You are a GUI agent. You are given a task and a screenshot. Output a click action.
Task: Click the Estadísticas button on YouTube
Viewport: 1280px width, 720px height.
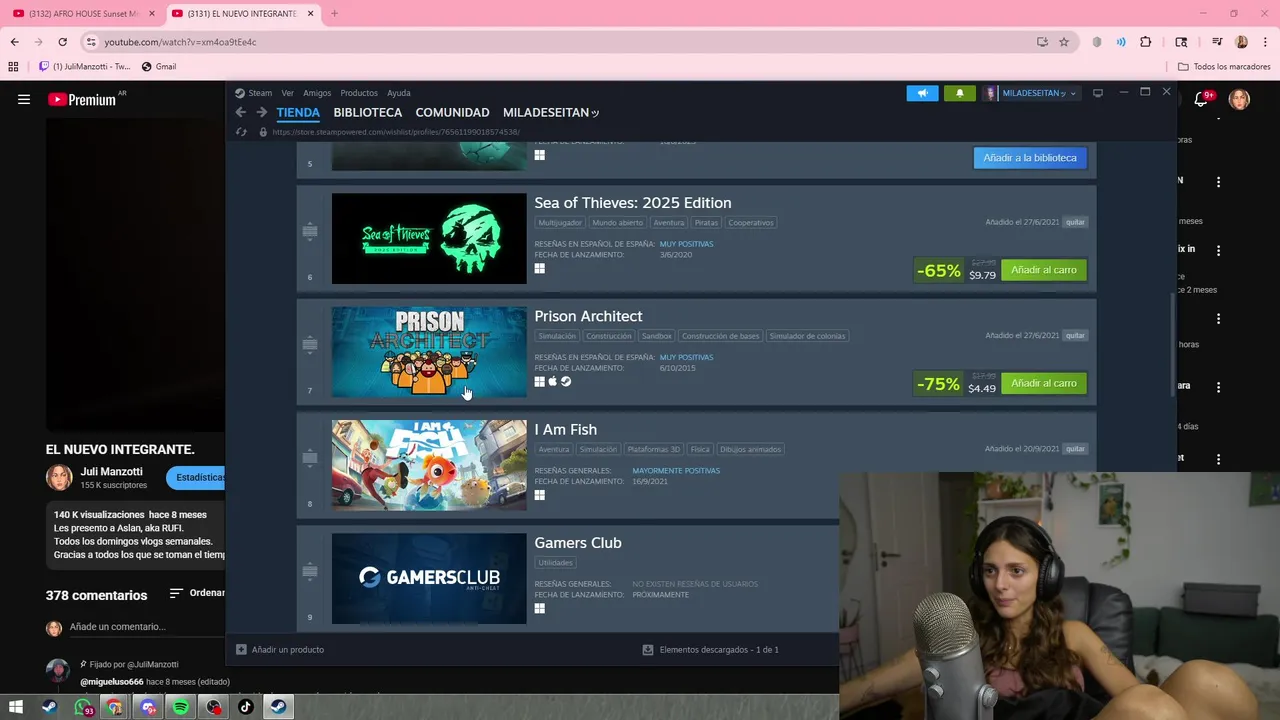coord(198,478)
